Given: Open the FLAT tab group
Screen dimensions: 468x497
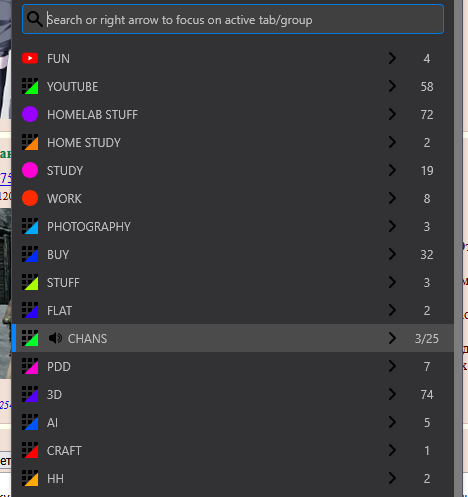Looking at the screenshot, I should tap(233, 310).
